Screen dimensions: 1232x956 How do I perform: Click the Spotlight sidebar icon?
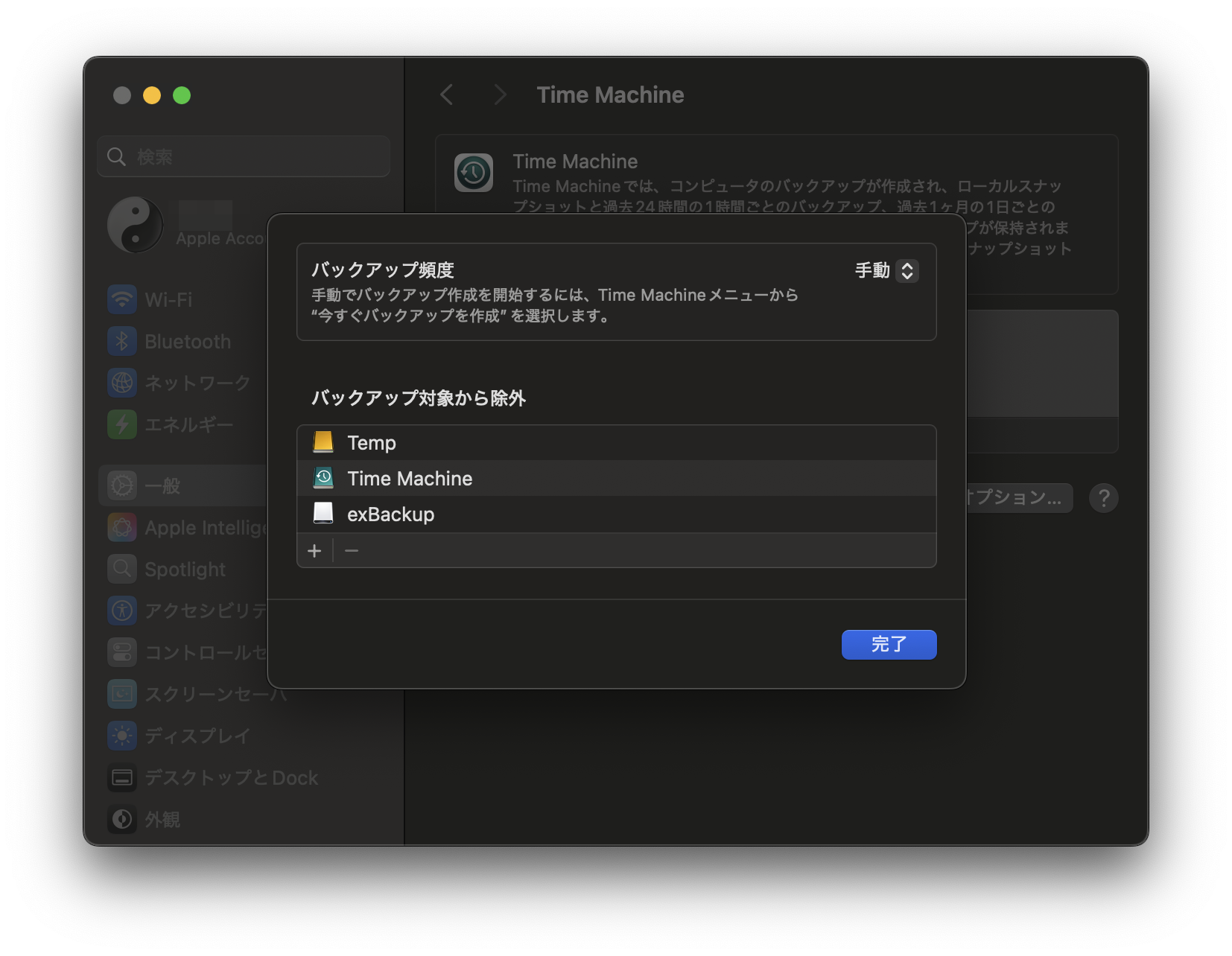122,570
